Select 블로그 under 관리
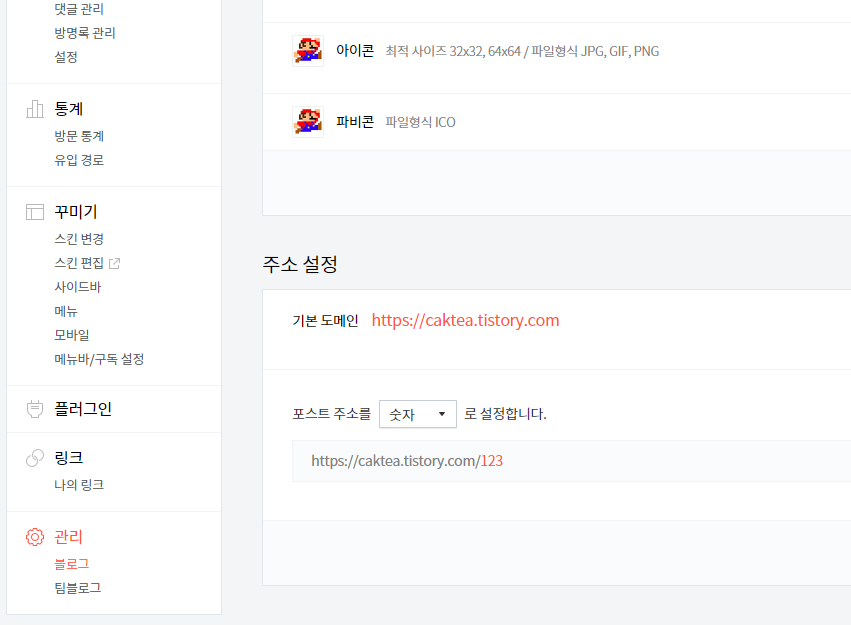 click(x=72, y=564)
